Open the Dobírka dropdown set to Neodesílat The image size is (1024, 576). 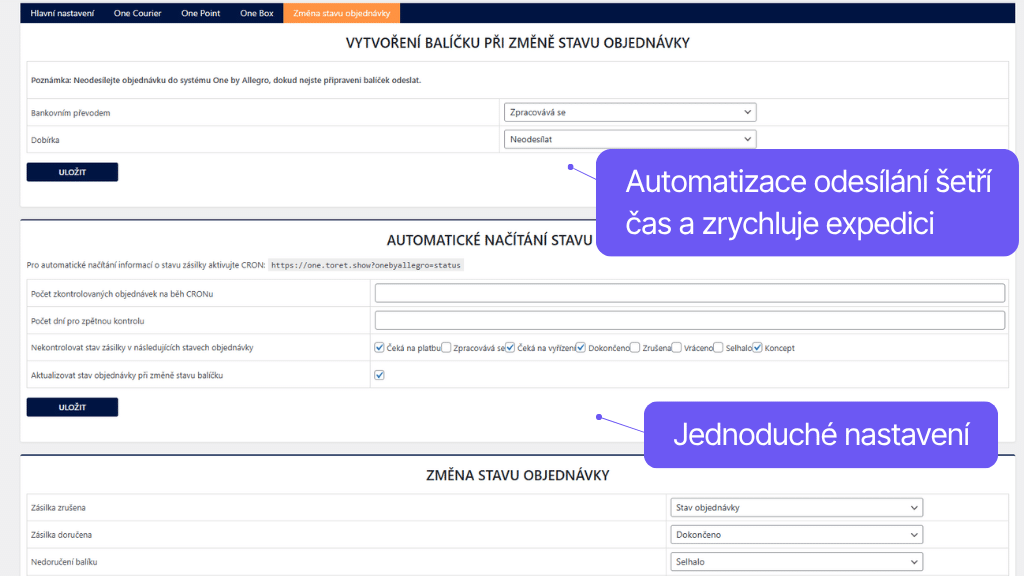pyautogui.click(x=629, y=138)
